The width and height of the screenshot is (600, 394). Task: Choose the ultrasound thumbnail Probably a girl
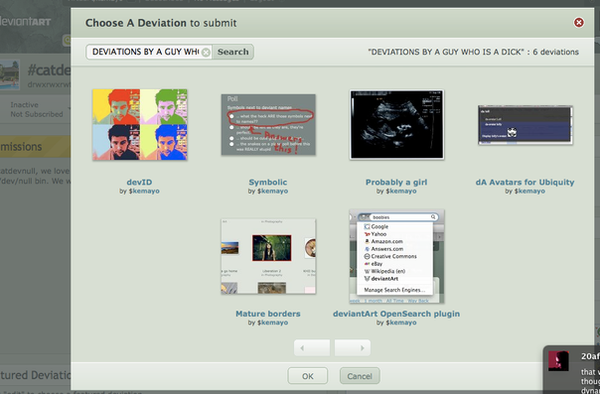pos(397,125)
